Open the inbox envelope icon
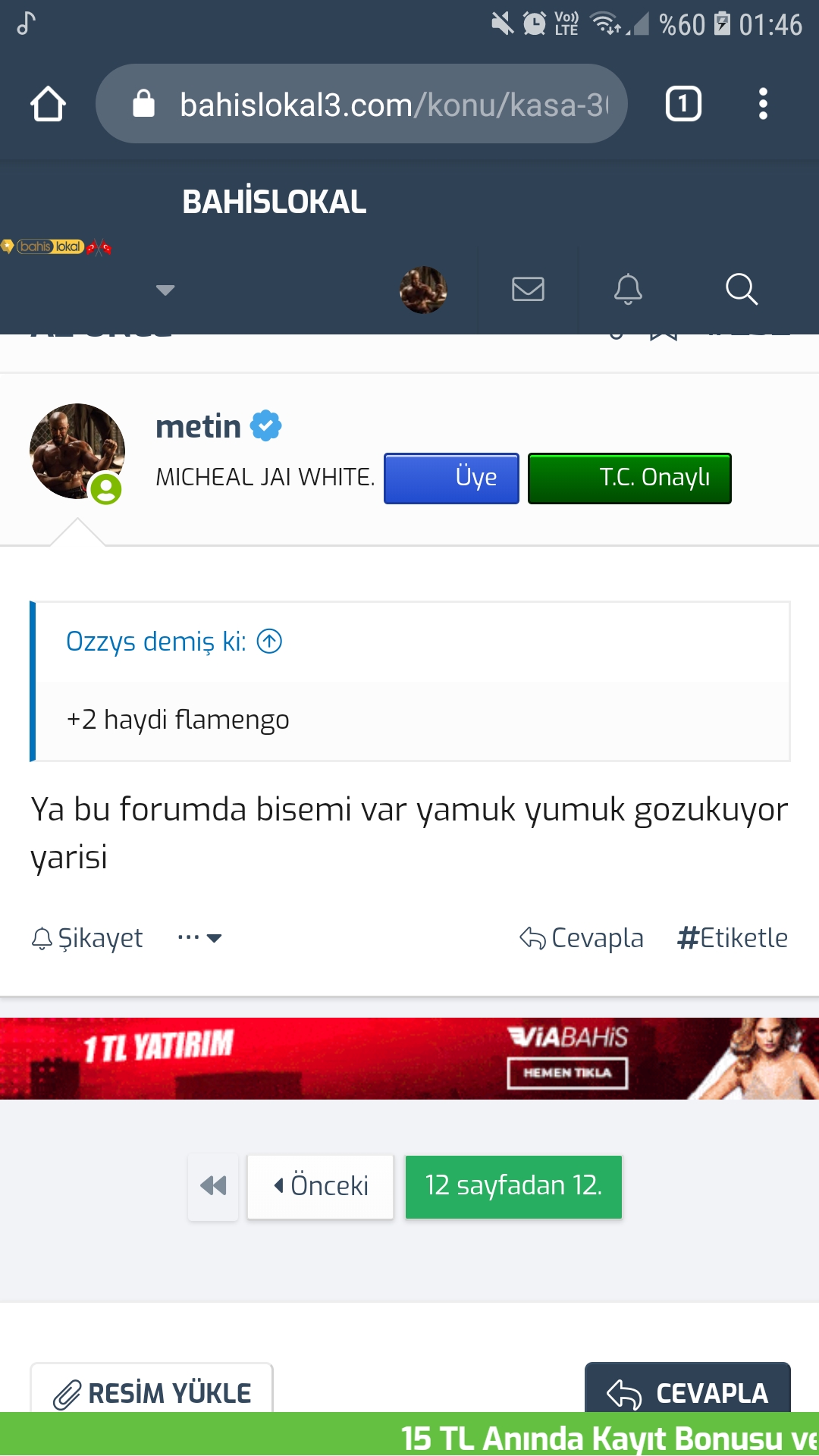This screenshot has height=1456, width=819. click(x=528, y=289)
